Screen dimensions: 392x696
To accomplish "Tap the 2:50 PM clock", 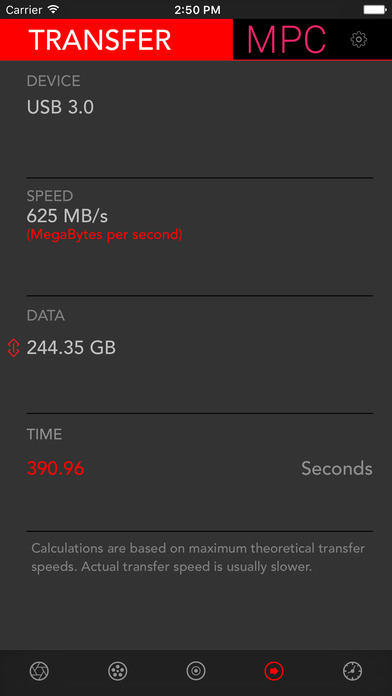I will click(x=196, y=10).
